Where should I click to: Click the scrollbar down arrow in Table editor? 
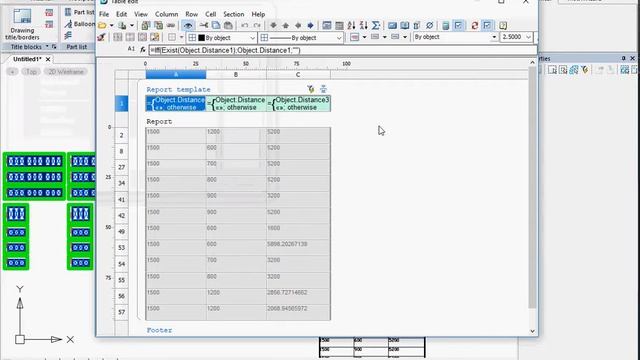coord(532,331)
